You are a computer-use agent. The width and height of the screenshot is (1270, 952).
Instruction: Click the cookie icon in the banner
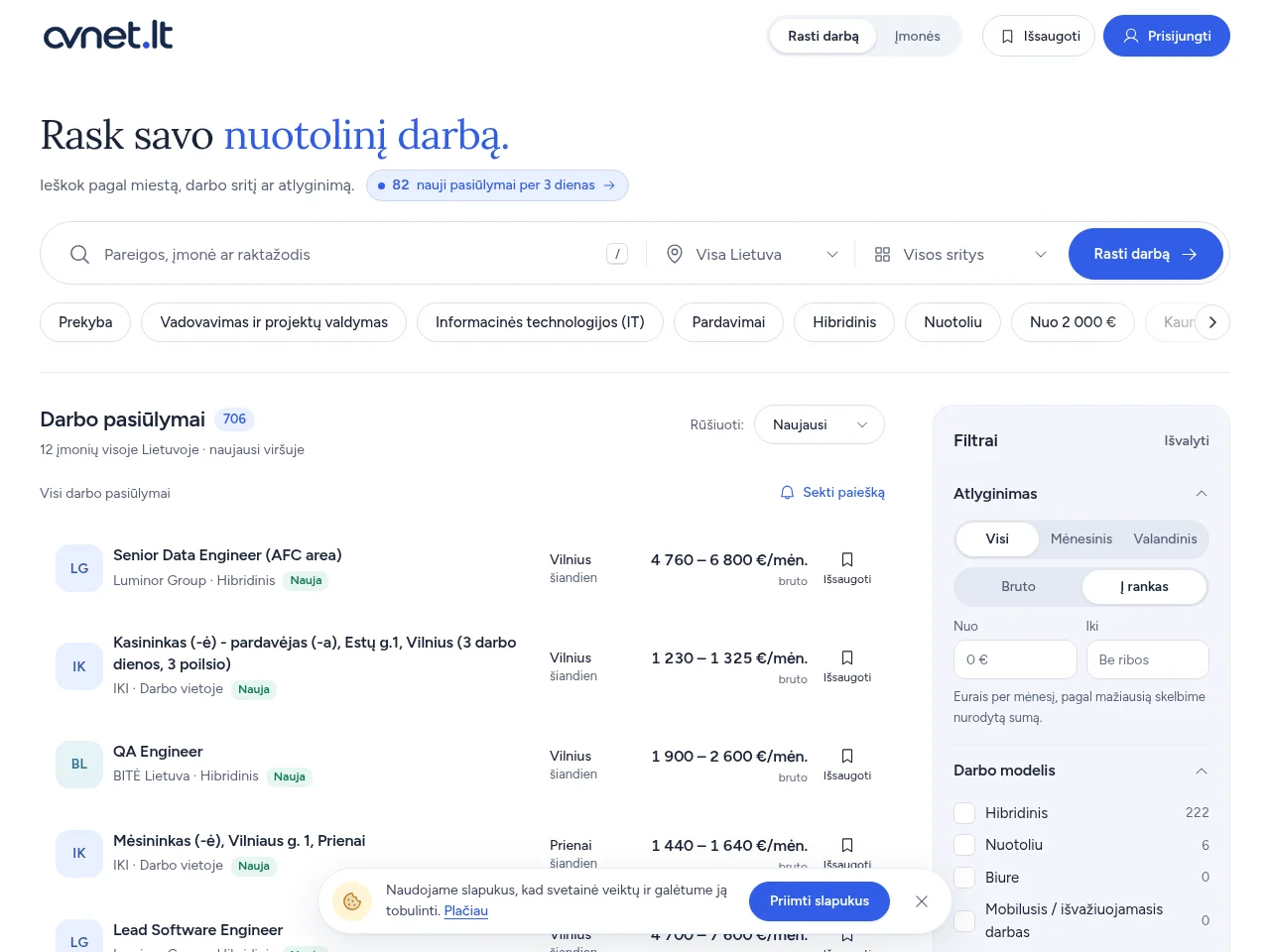pyautogui.click(x=351, y=901)
